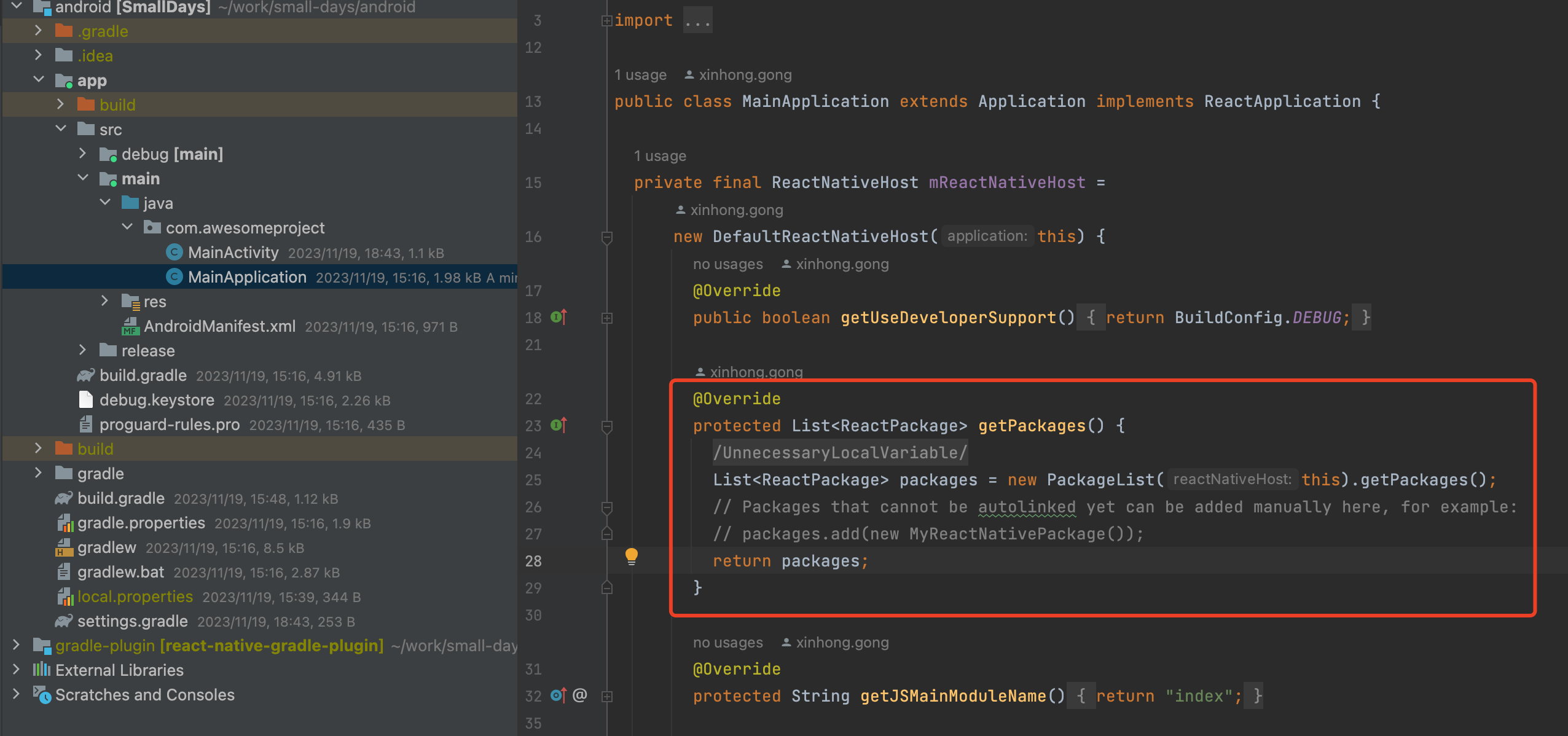Expand Scratches and Consoles node
The height and width of the screenshot is (736, 1568).
click(16, 694)
